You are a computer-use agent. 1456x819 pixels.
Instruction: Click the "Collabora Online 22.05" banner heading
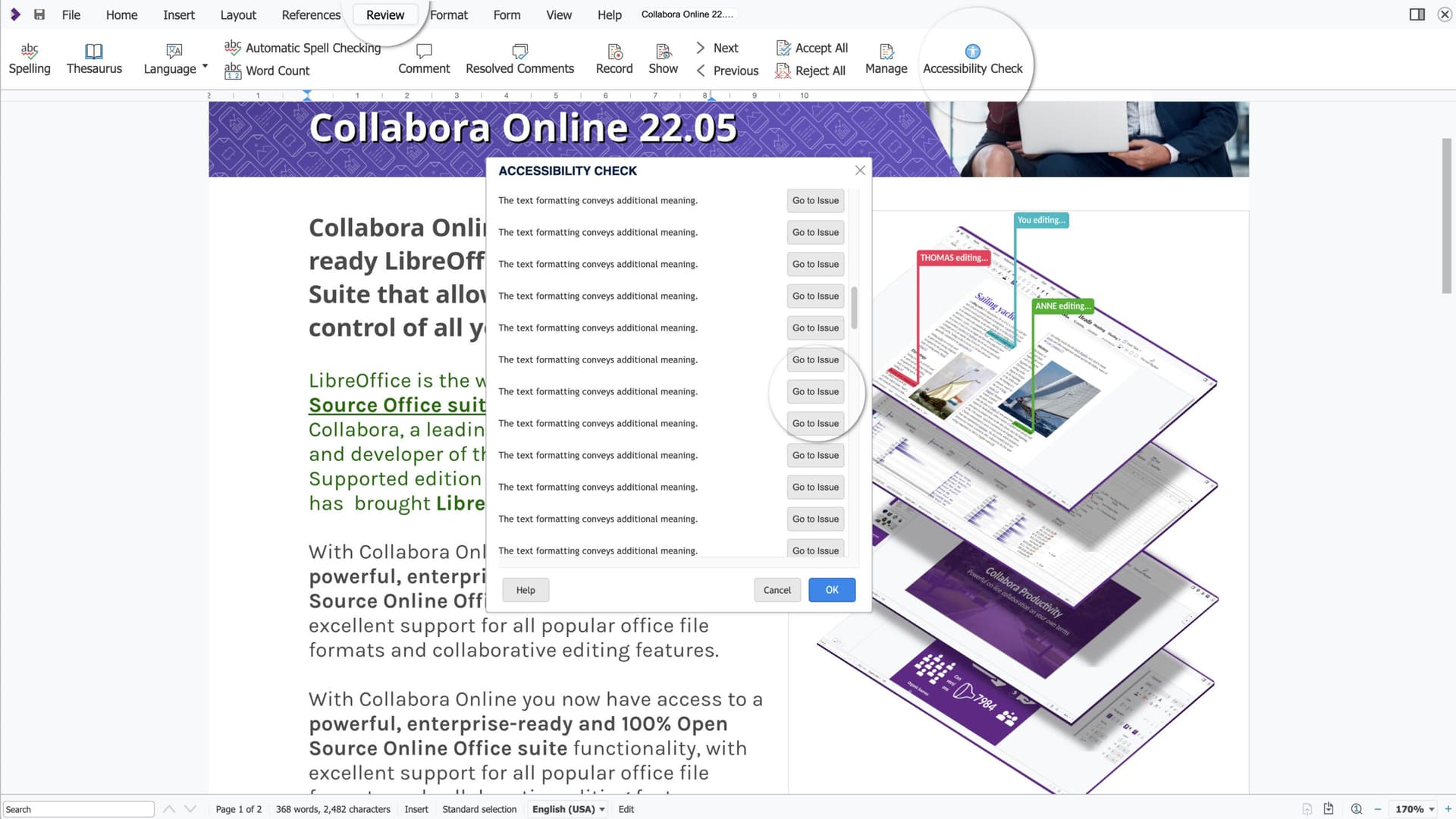523,128
